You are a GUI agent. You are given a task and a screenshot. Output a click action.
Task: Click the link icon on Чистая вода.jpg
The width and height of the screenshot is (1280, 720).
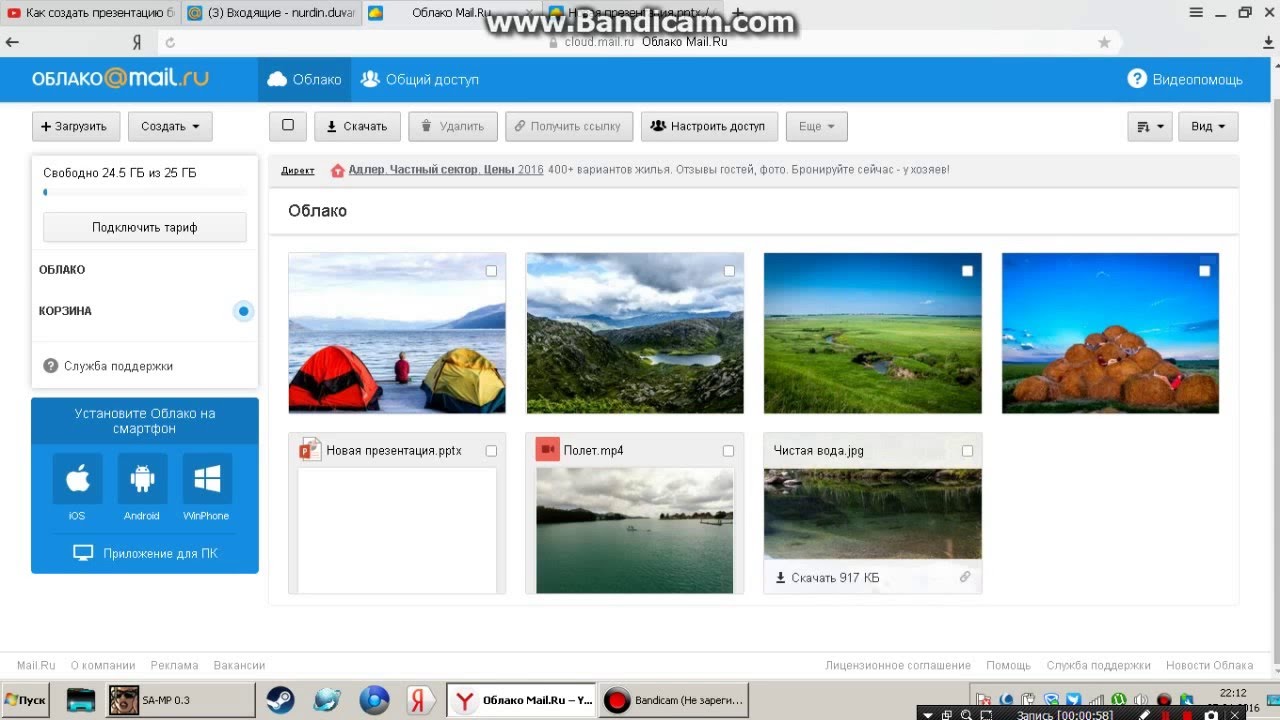[x=965, y=577]
